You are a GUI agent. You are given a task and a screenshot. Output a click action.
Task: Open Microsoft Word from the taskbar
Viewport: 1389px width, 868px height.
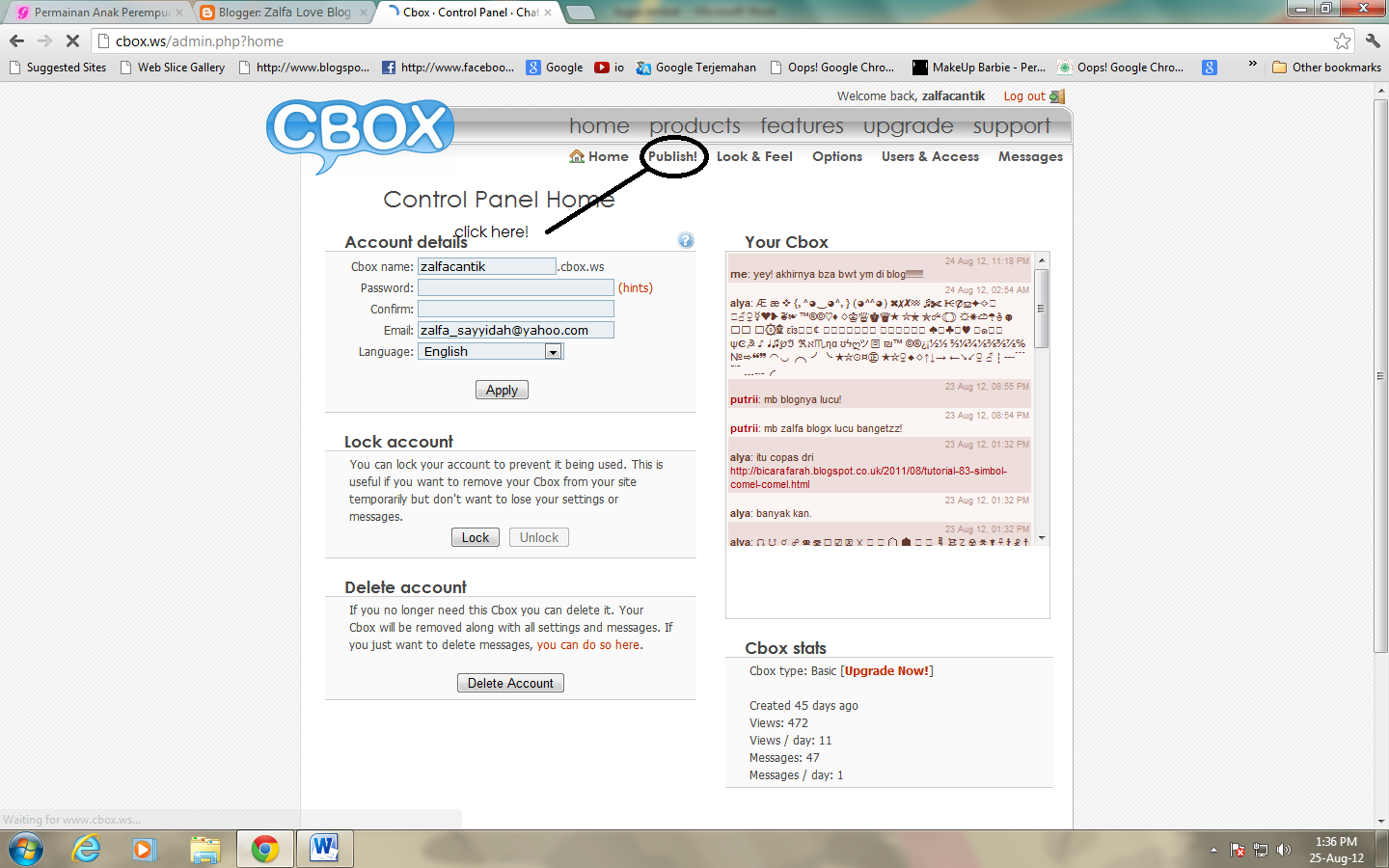(x=324, y=849)
